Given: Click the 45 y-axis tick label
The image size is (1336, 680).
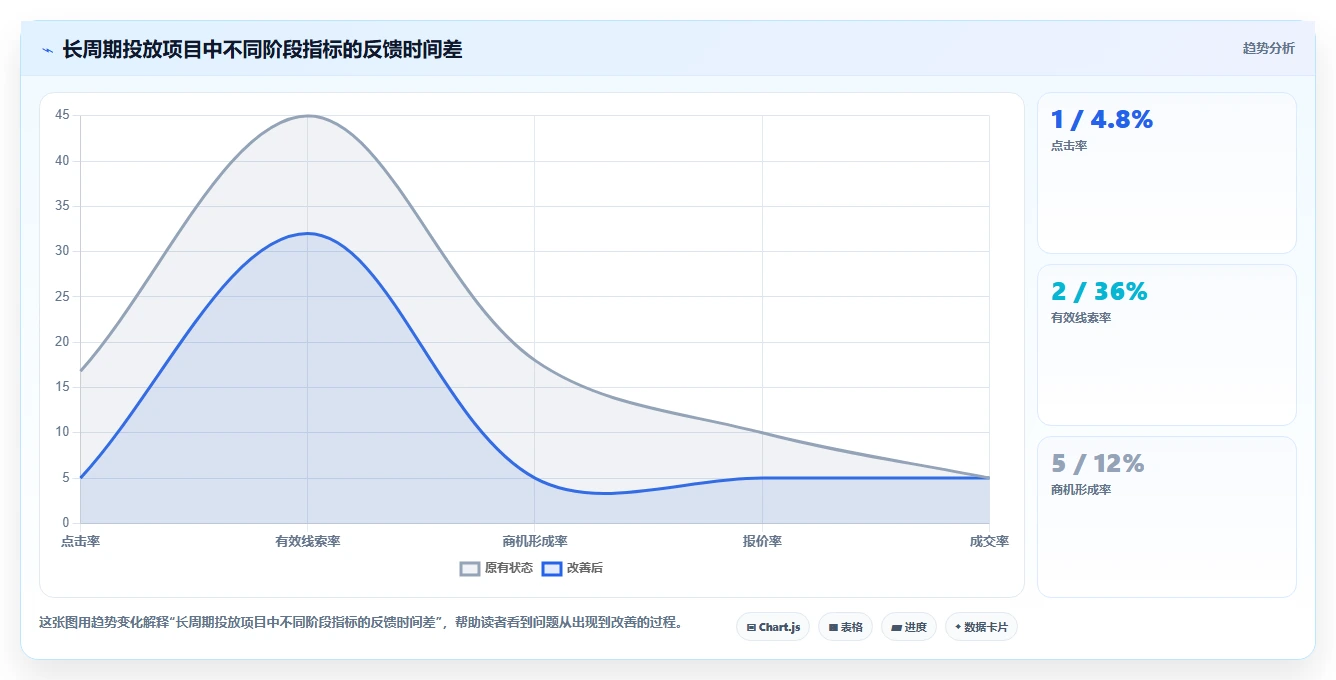Looking at the screenshot, I should [x=62, y=115].
